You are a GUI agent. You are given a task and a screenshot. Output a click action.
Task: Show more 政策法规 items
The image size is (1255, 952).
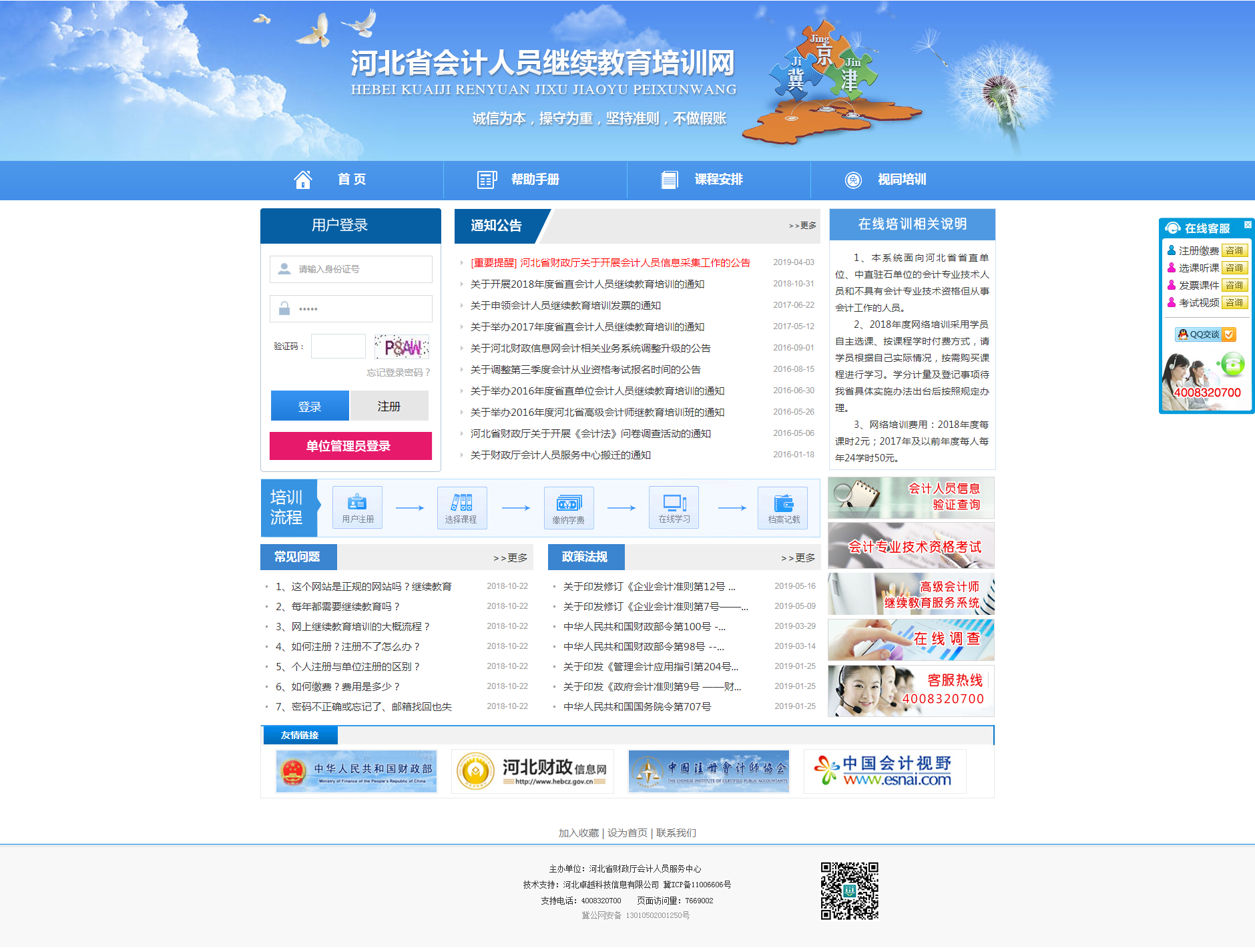point(798,558)
